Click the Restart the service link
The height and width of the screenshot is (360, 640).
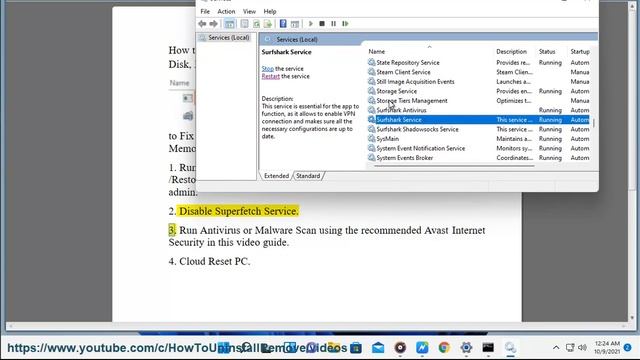[x=271, y=76]
